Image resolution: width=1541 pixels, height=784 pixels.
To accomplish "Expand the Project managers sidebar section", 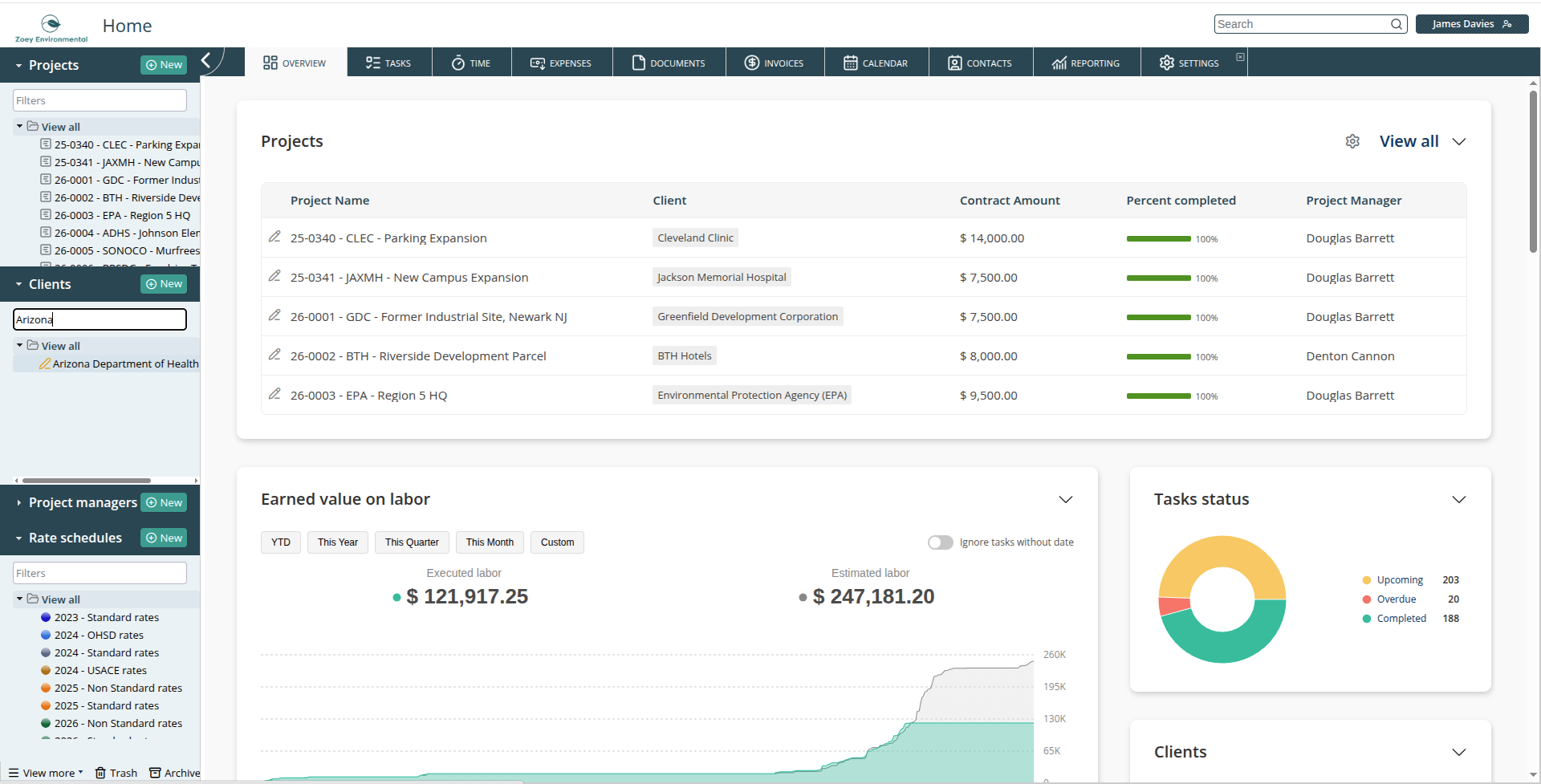I will [x=18, y=503].
